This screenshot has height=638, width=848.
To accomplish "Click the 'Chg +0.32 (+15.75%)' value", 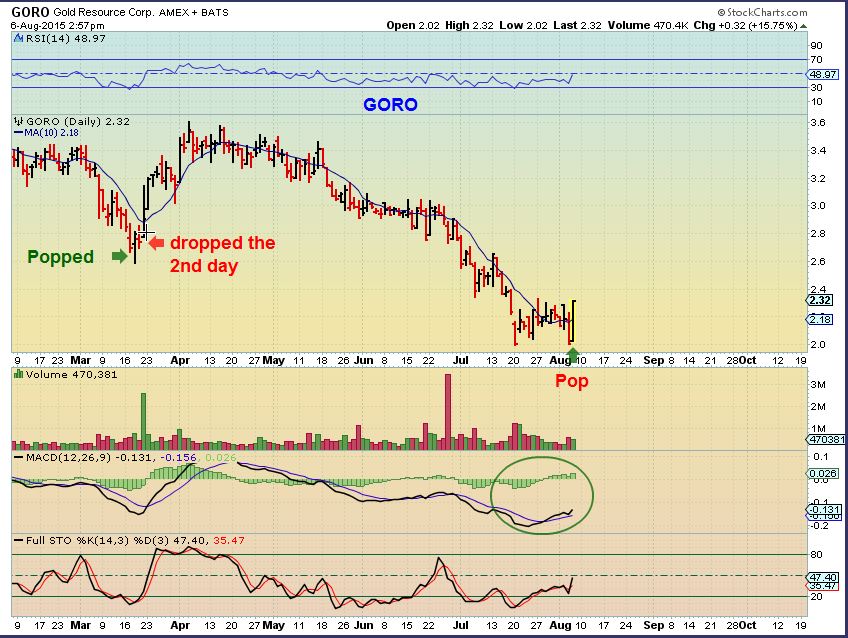I will 746,25.
